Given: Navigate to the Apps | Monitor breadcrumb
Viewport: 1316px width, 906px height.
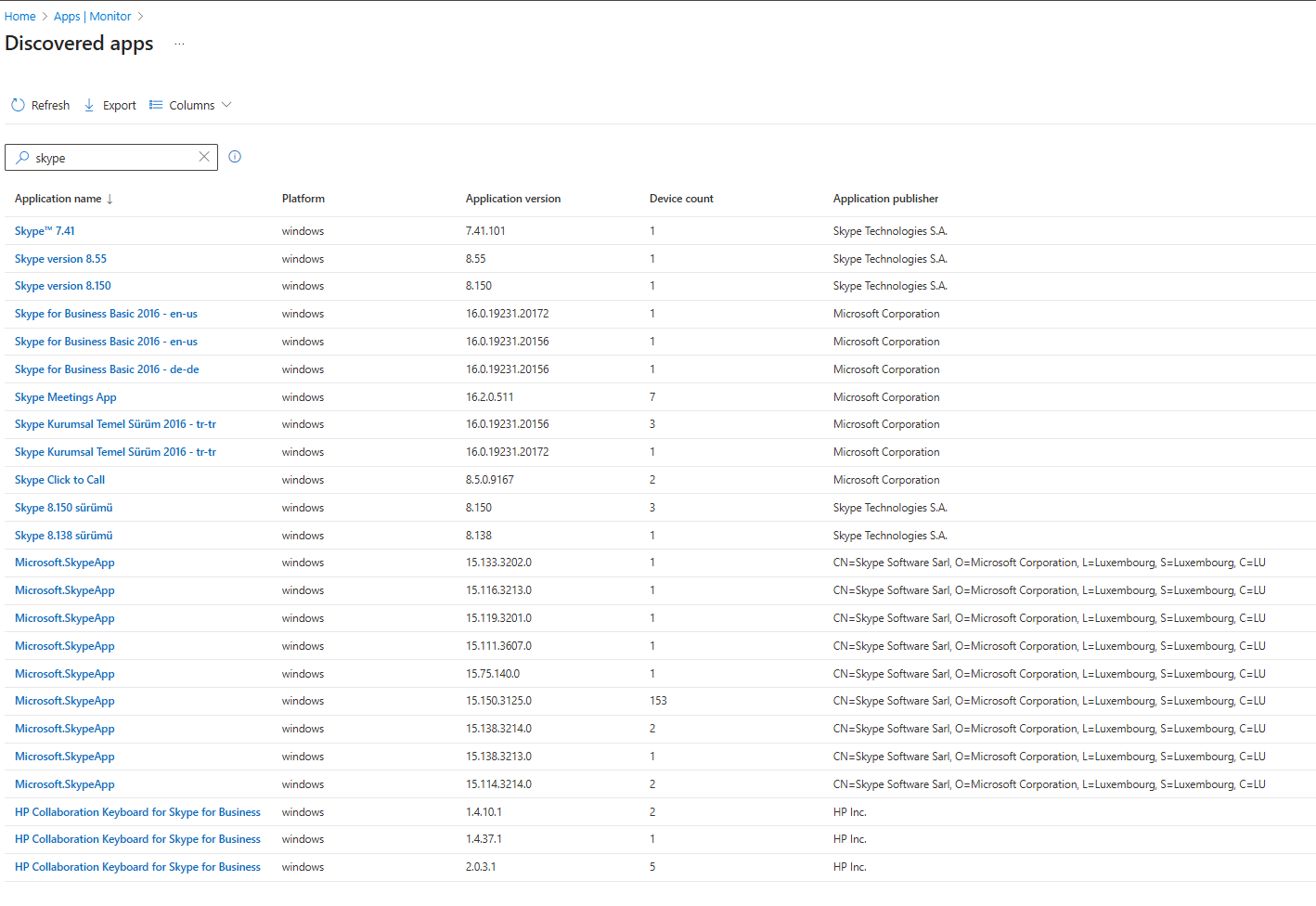Looking at the screenshot, I should (x=92, y=17).
